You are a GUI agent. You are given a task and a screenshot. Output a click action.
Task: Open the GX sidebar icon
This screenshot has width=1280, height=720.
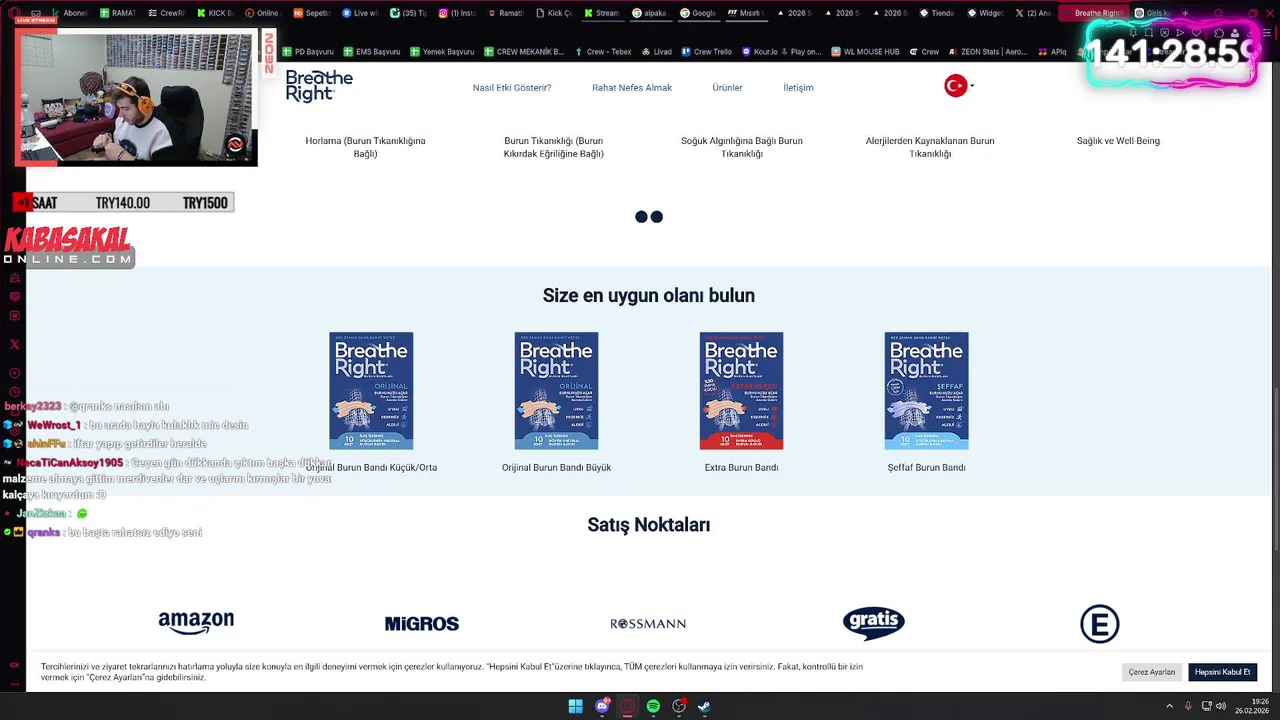pos(14,665)
